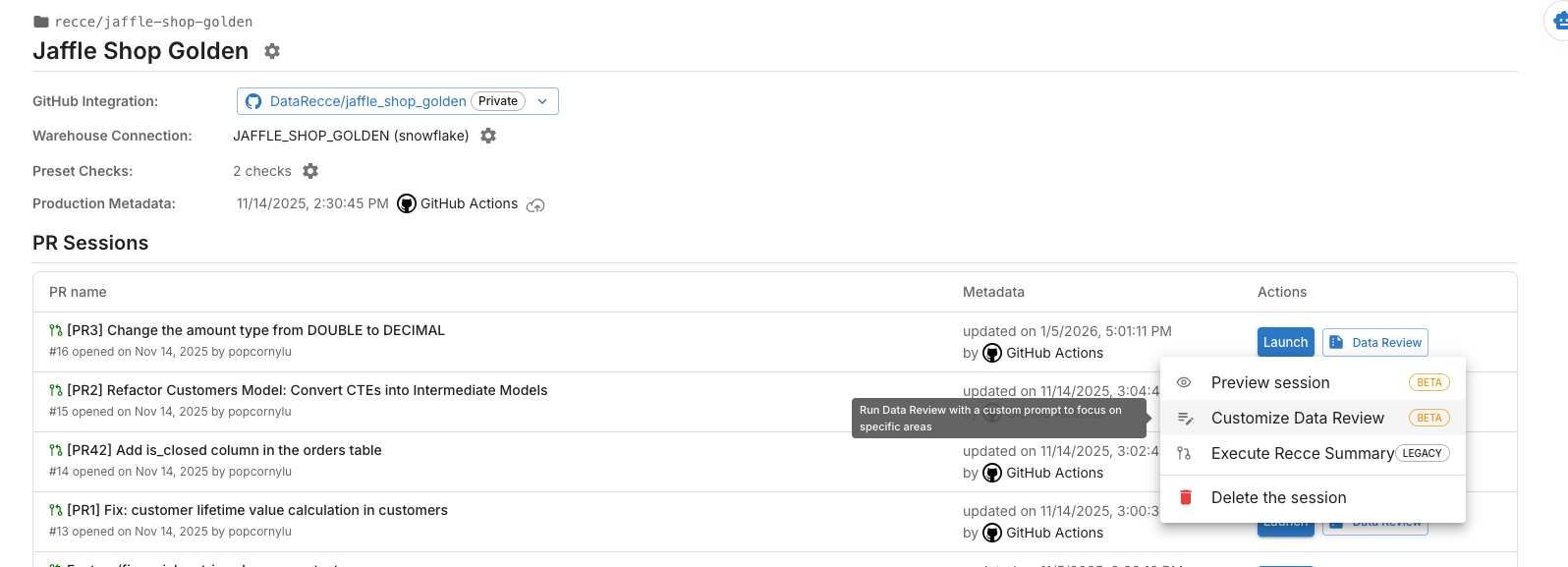The height and width of the screenshot is (567, 1568).
Task: Click the document icon on PR3 Data Review button
Action: pyautogui.click(x=1336, y=342)
